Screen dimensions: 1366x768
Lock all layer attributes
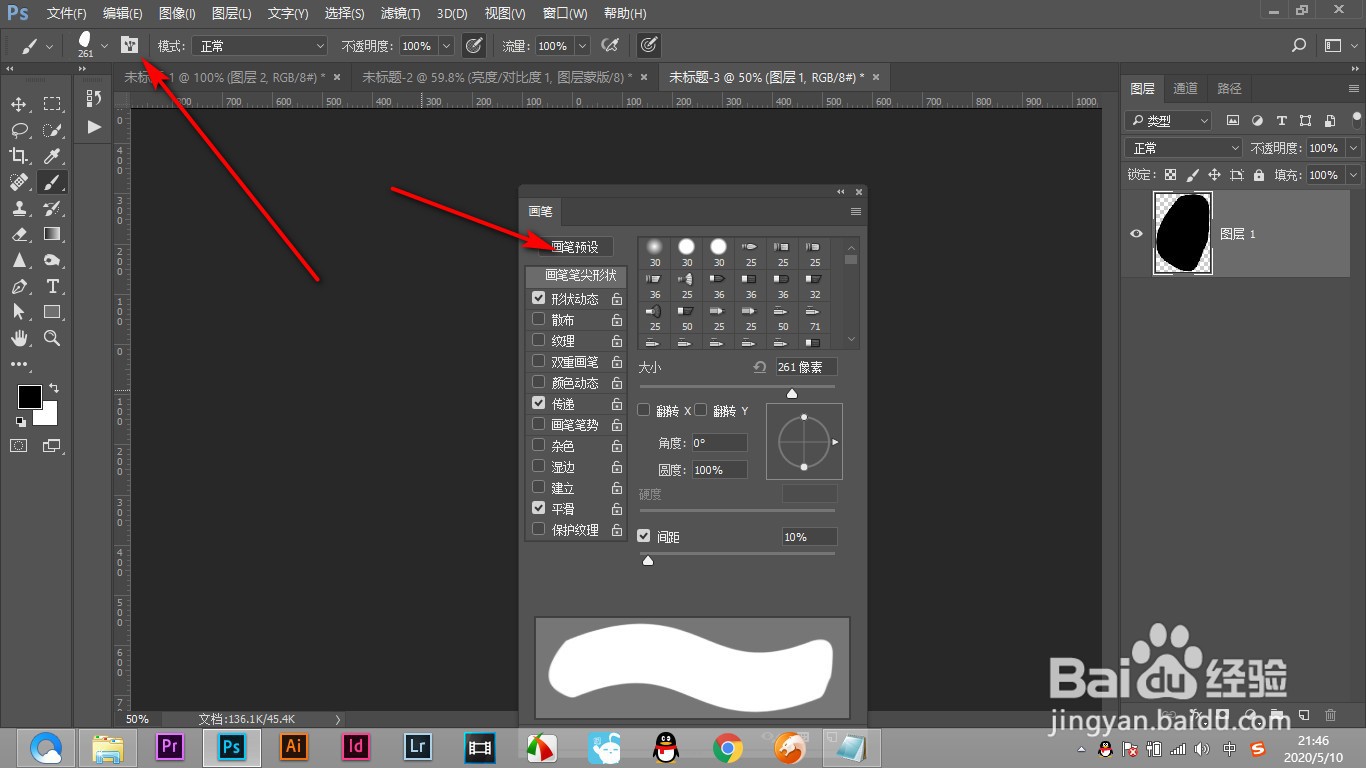click(x=1259, y=174)
